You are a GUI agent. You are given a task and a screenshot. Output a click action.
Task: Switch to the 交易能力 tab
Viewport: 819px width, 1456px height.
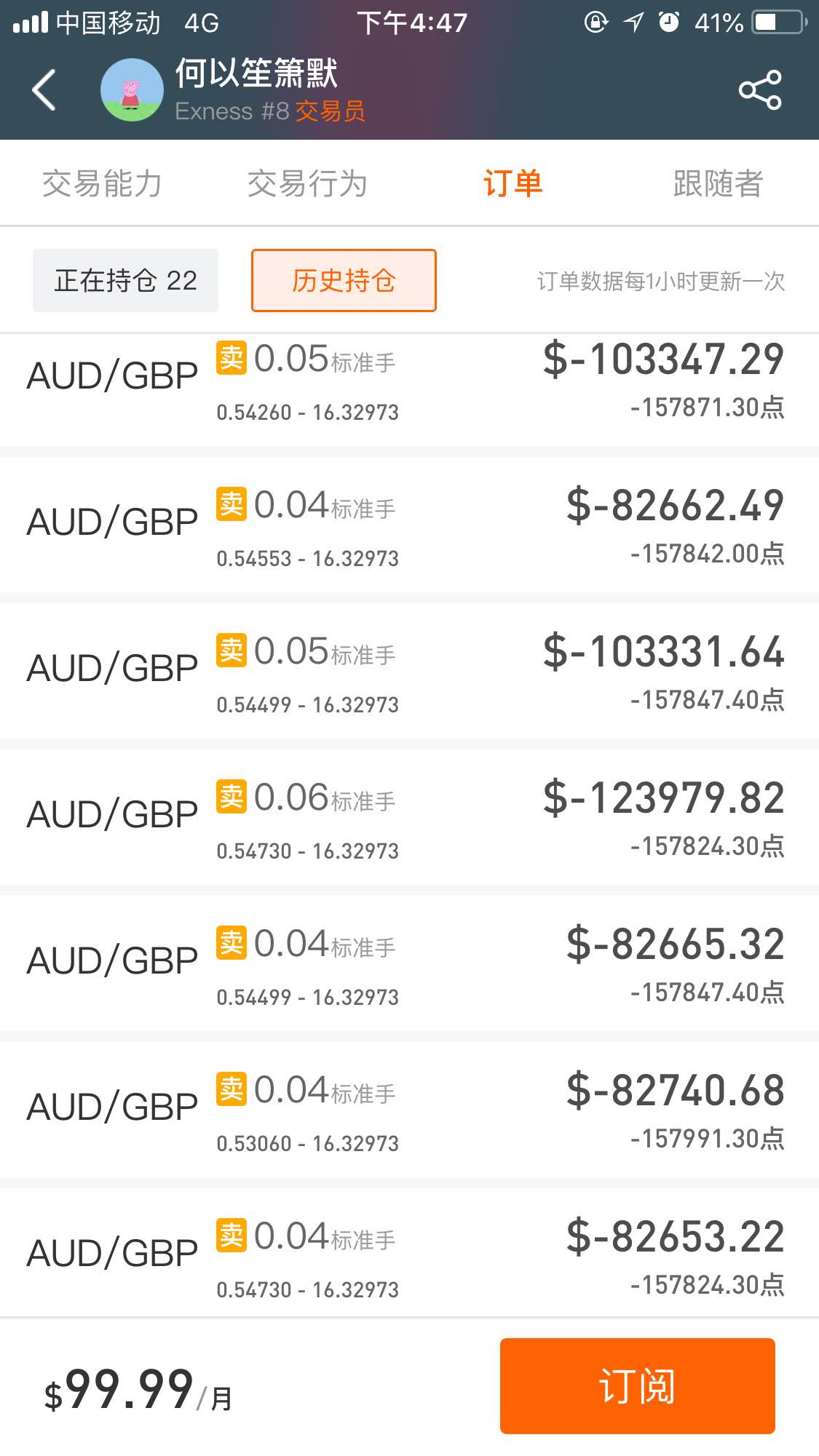point(102,183)
